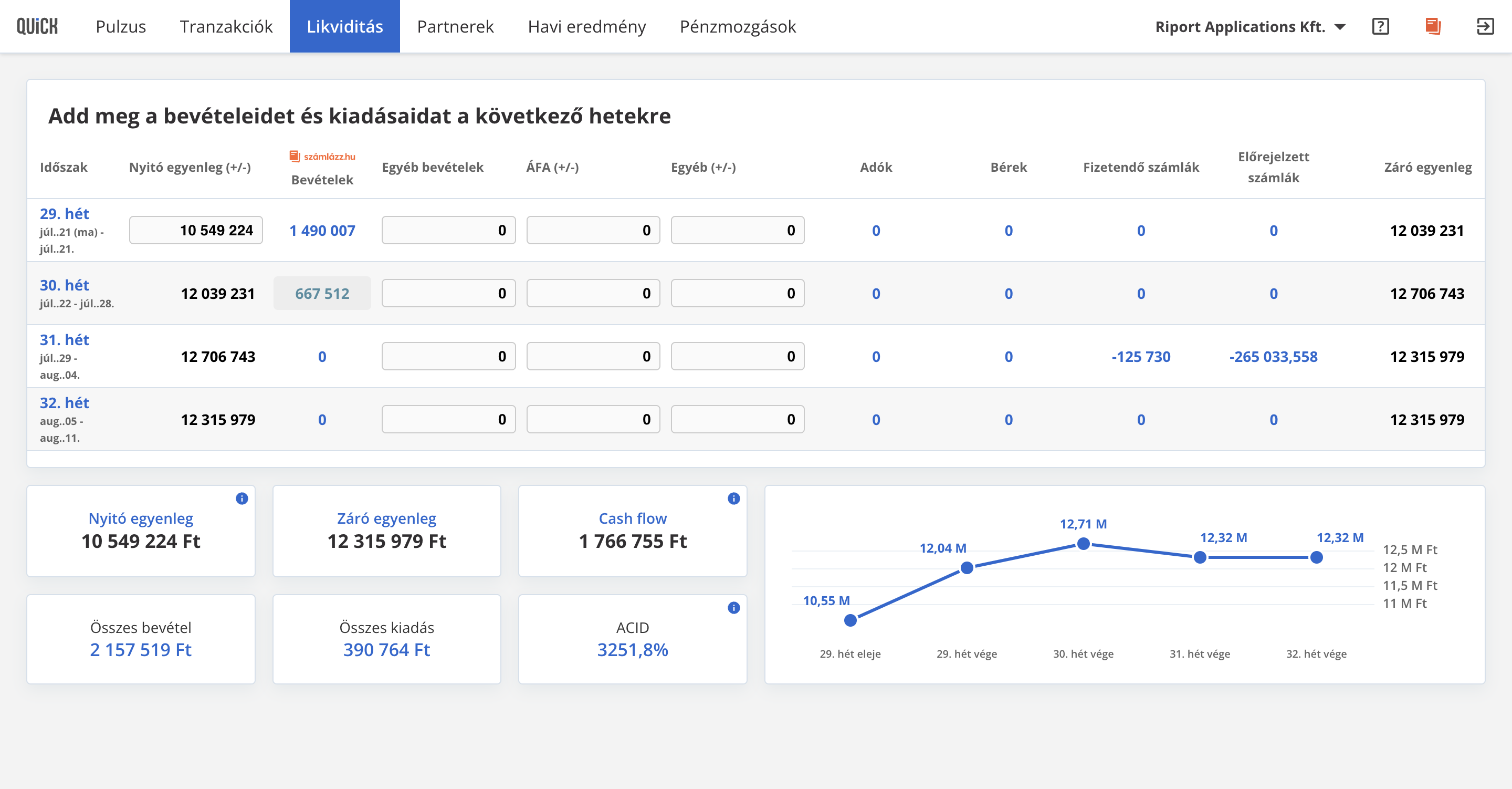Focus Egyéb (+/-) field in 30. hét row
This screenshot has height=789, width=1512.
(x=737, y=293)
